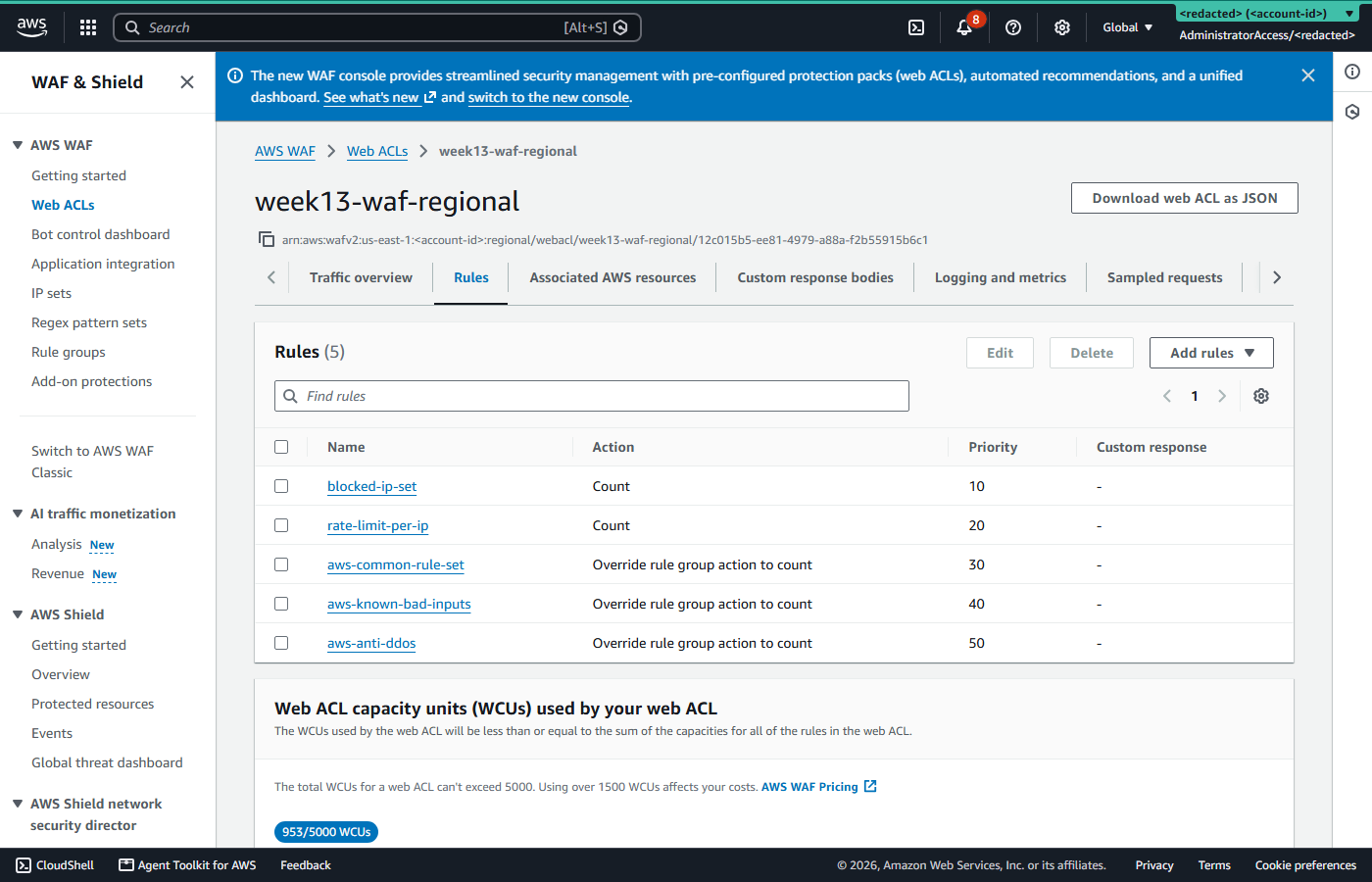
Task: Collapse the AWS Shield sidebar section
Action: (x=18, y=614)
